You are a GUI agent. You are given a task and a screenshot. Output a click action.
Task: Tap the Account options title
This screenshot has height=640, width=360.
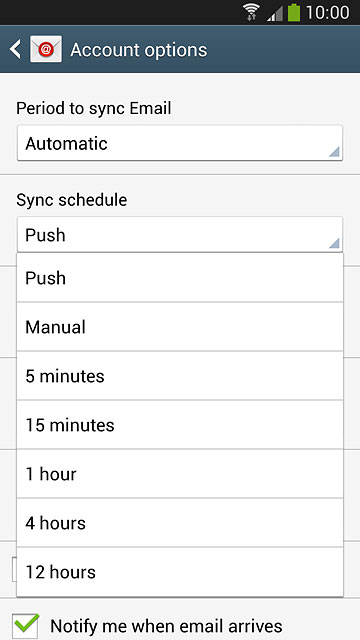pyautogui.click(x=139, y=50)
